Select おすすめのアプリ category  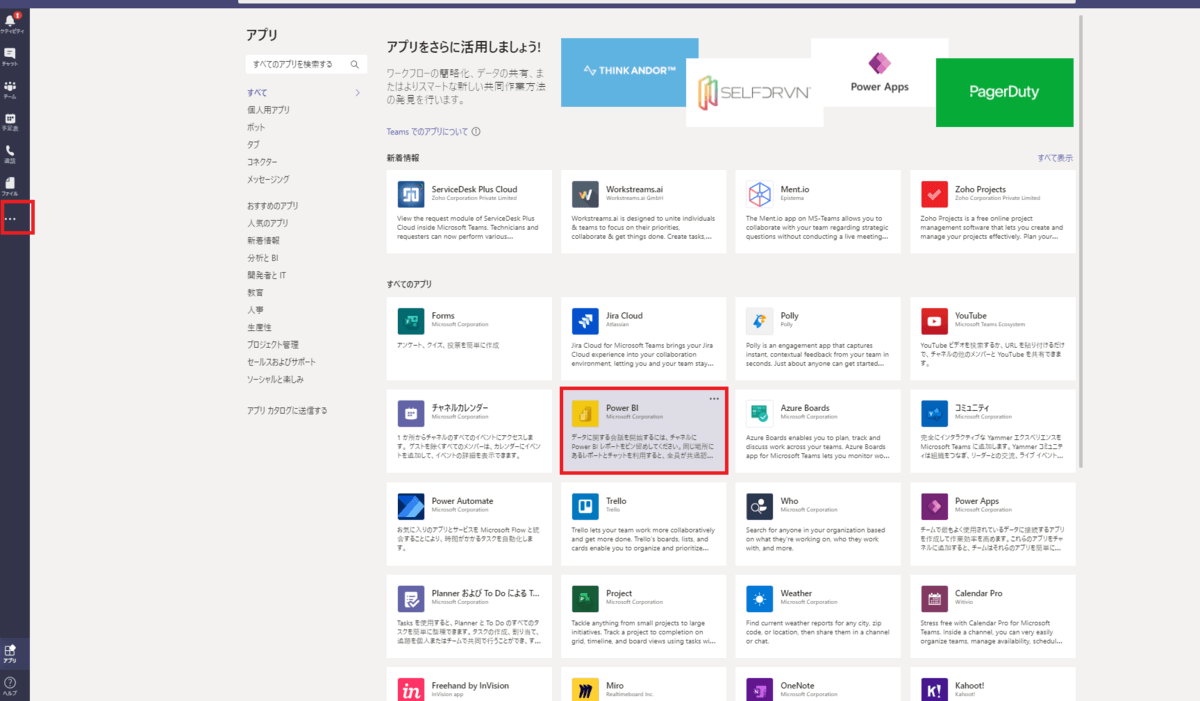272,206
